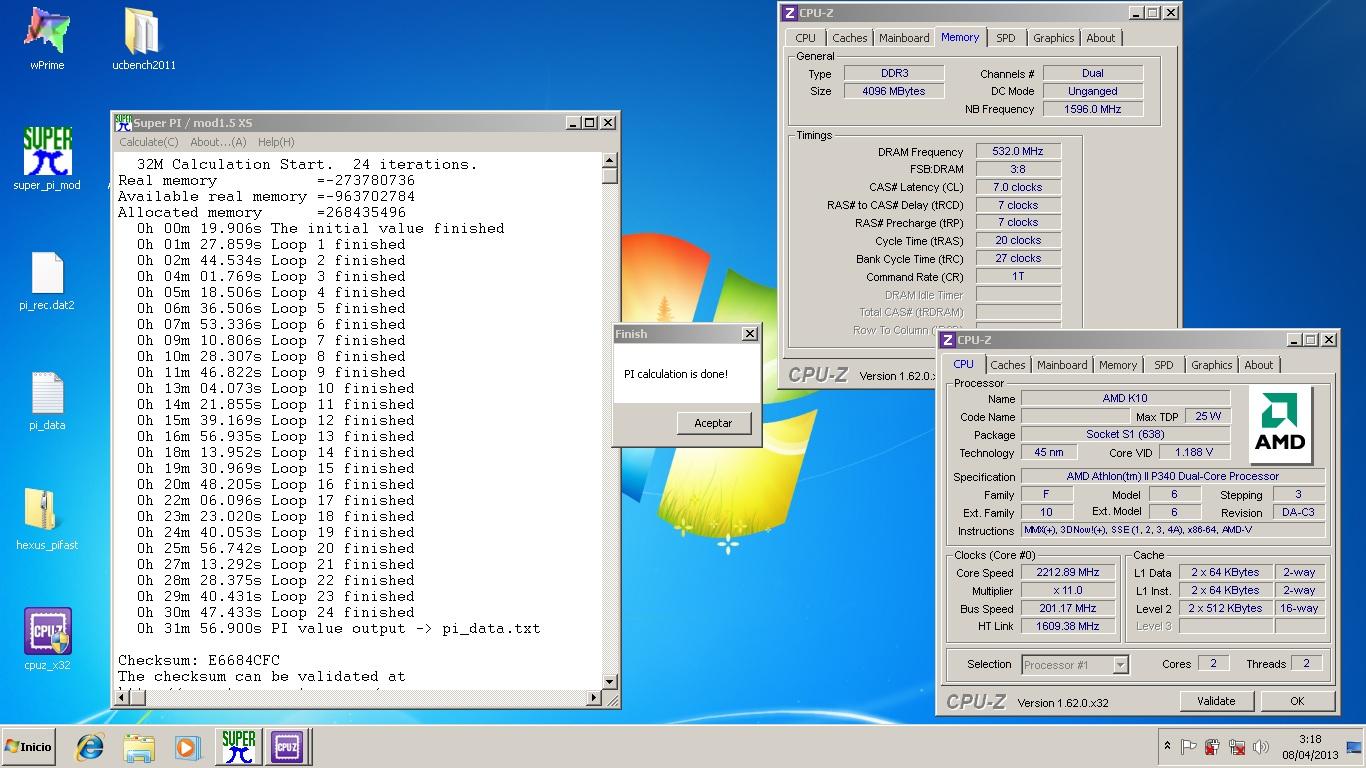Click the CAS# Latency value 7.0 clocks

coord(1018,187)
